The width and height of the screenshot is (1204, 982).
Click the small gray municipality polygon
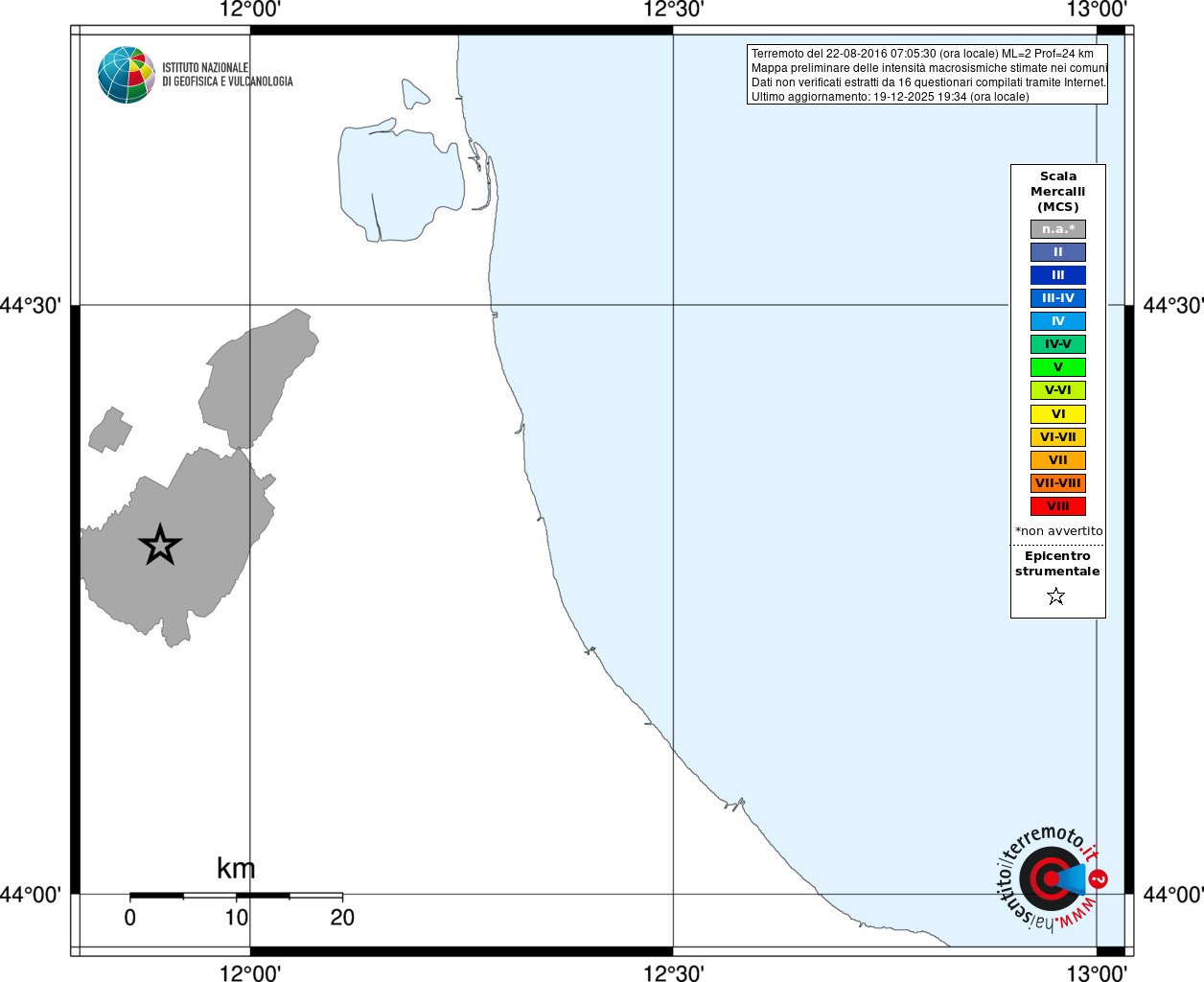pyautogui.click(x=110, y=430)
